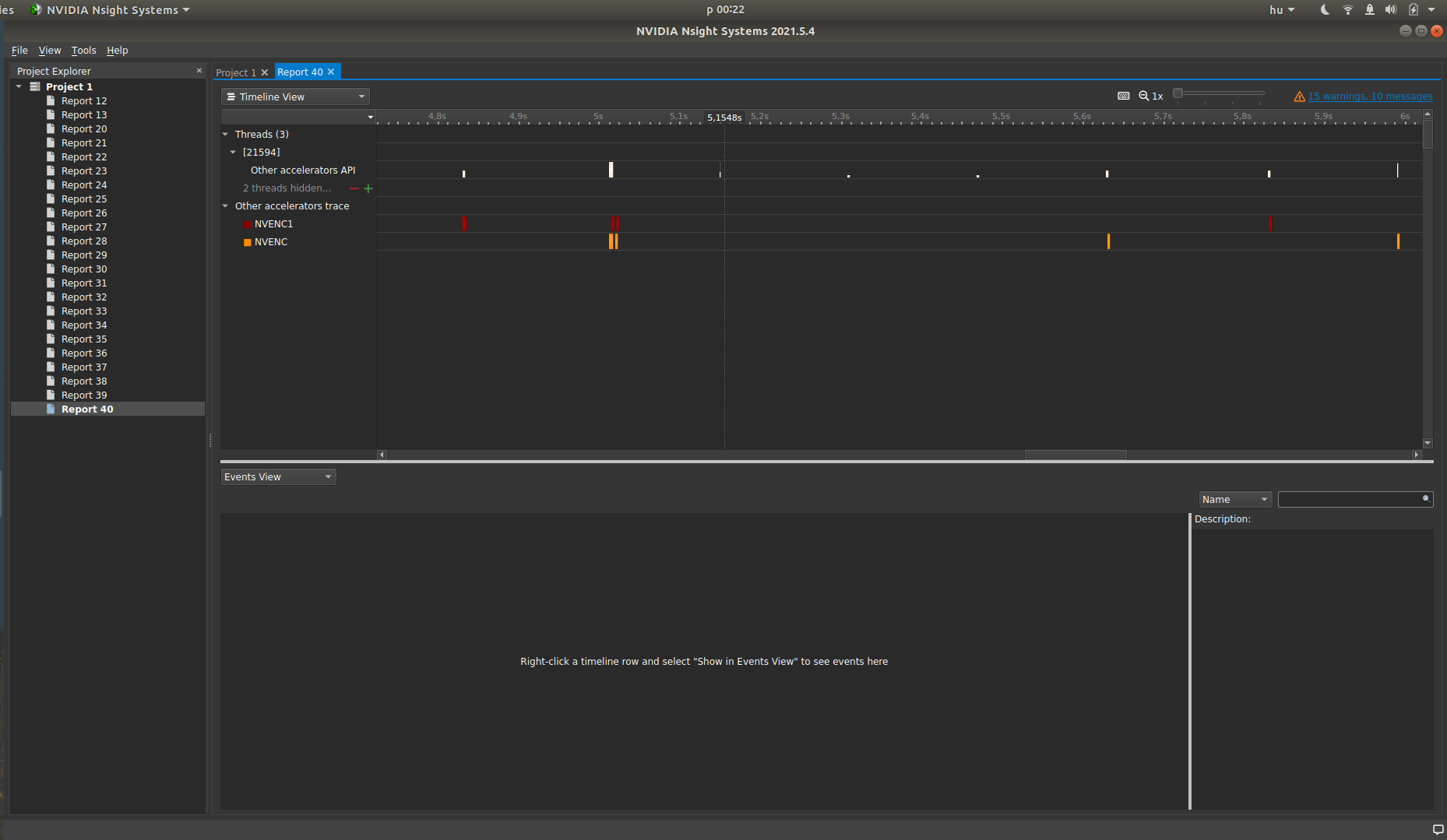Click the 5.1548s time cursor label
Image resolution: width=1447 pixels, height=840 pixels.
click(x=724, y=118)
